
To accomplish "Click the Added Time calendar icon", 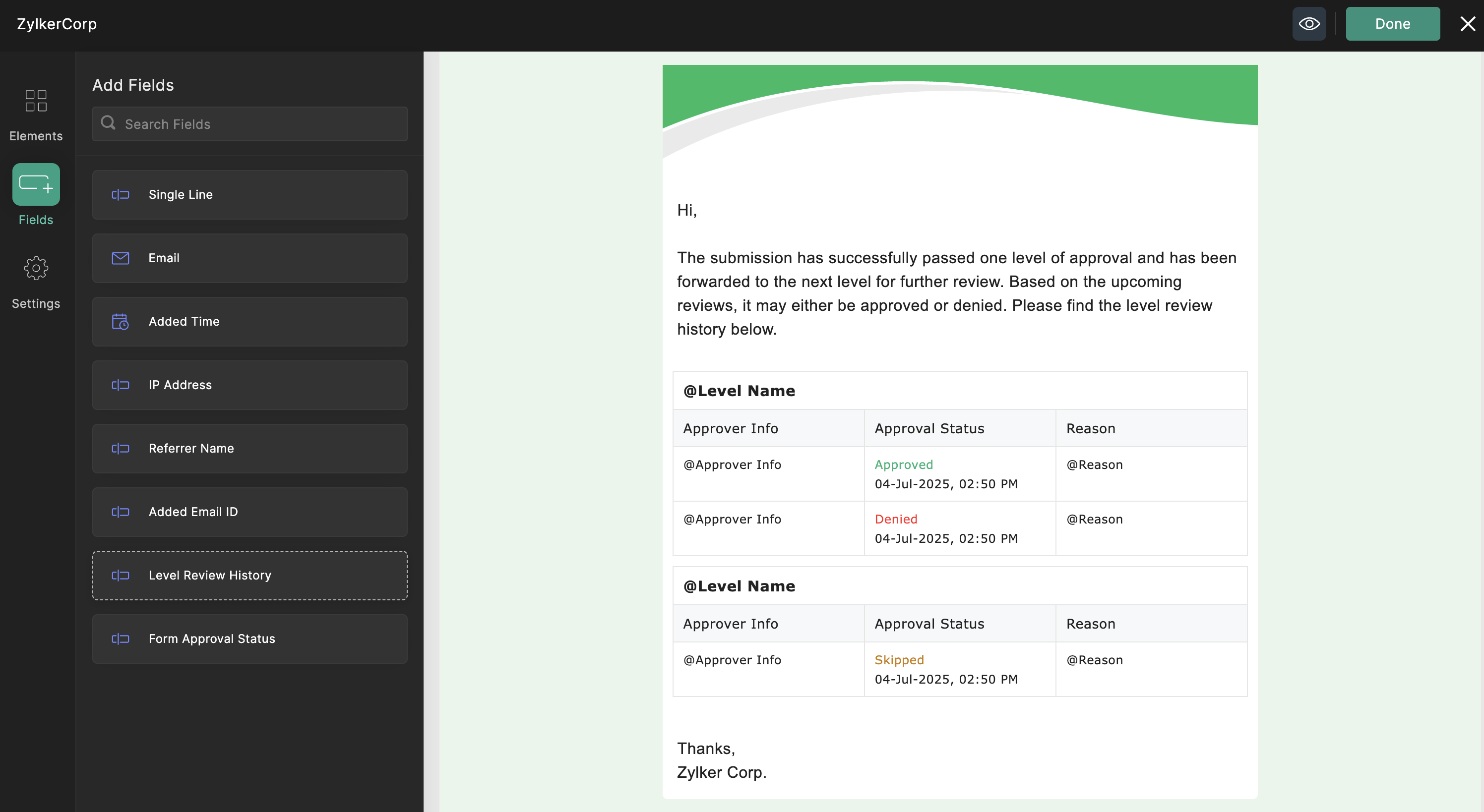I will click(x=120, y=321).
